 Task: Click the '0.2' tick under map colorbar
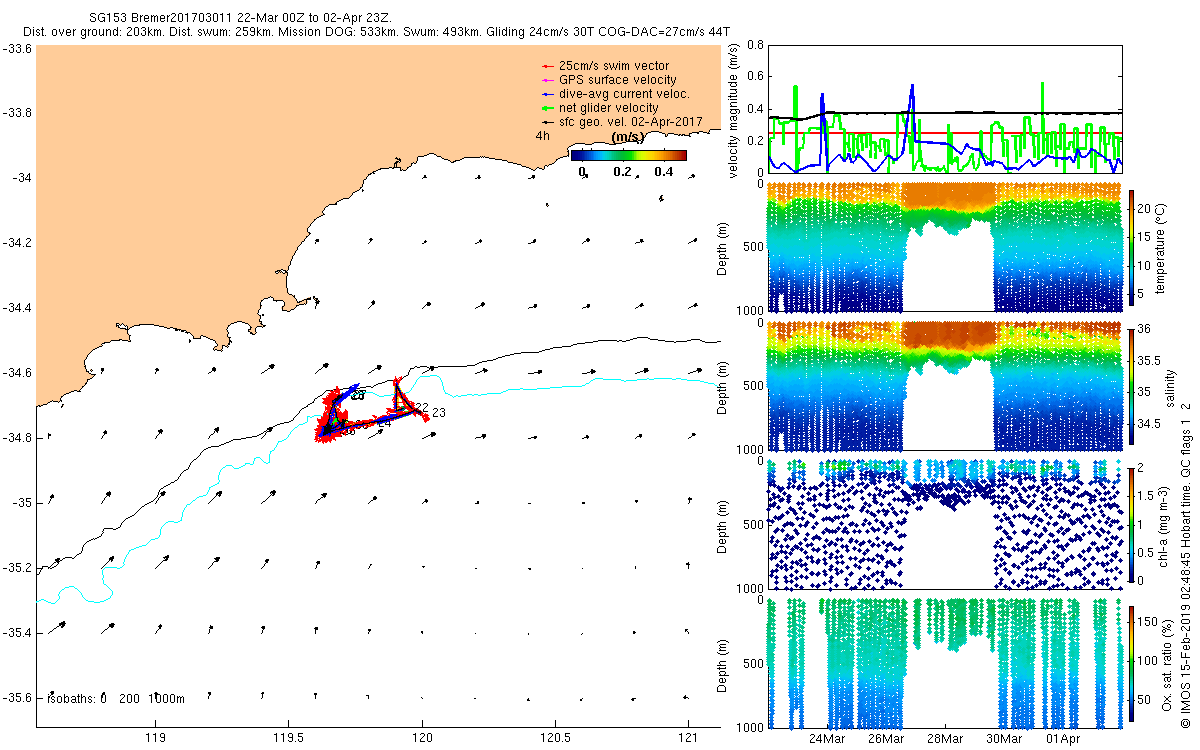coord(621,172)
